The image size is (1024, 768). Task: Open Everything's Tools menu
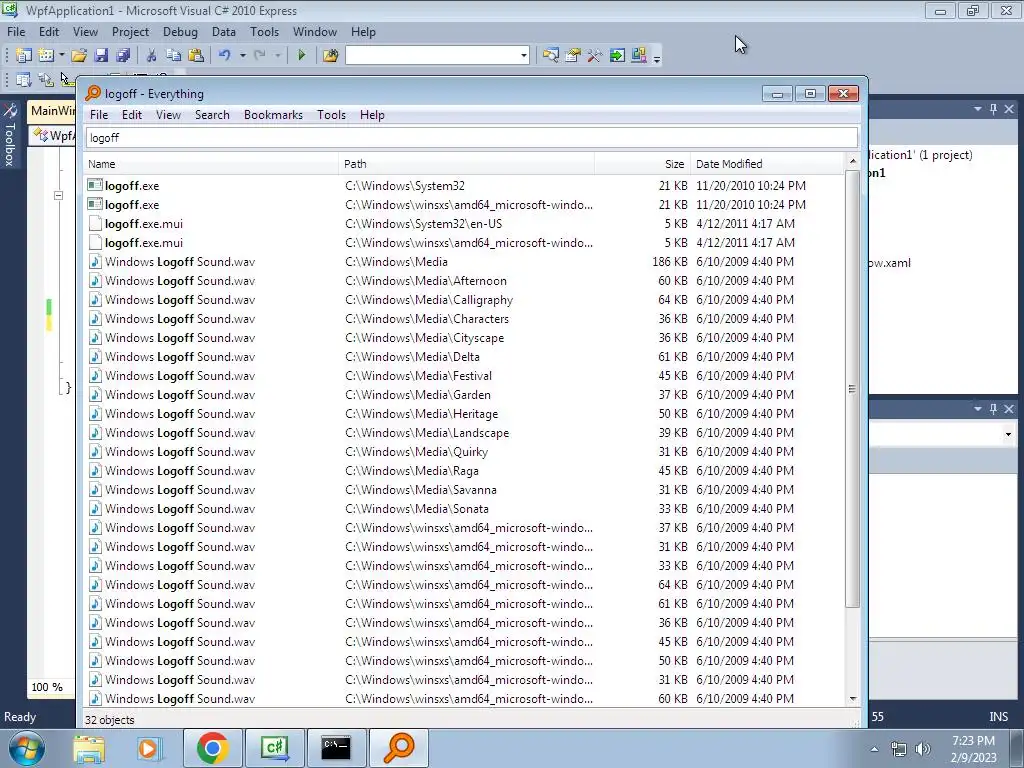click(331, 115)
